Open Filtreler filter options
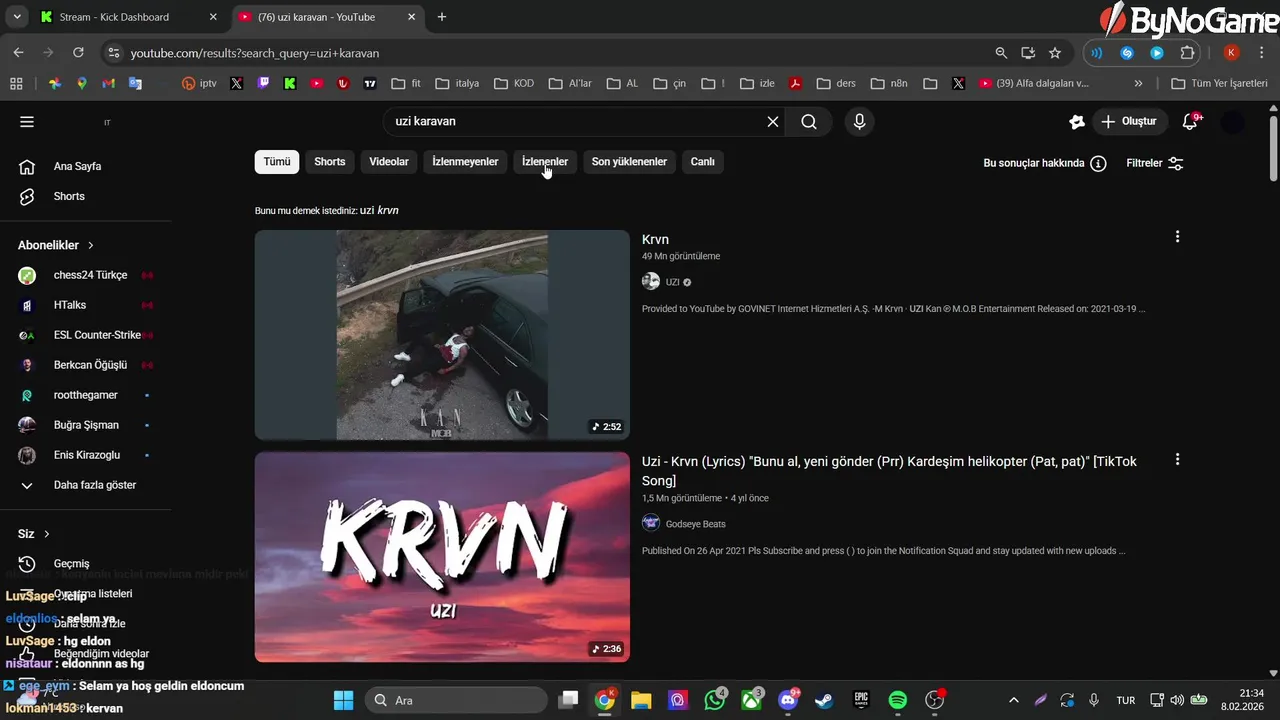1280x720 pixels. [x=1155, y=163]
